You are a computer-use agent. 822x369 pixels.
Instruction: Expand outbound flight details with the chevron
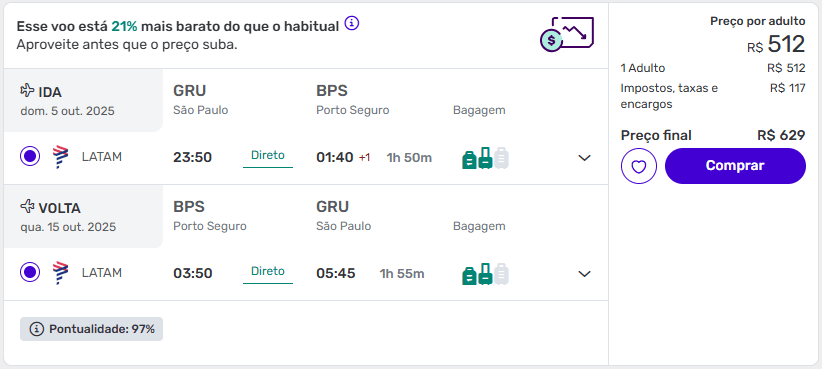(x=585, y=158)
